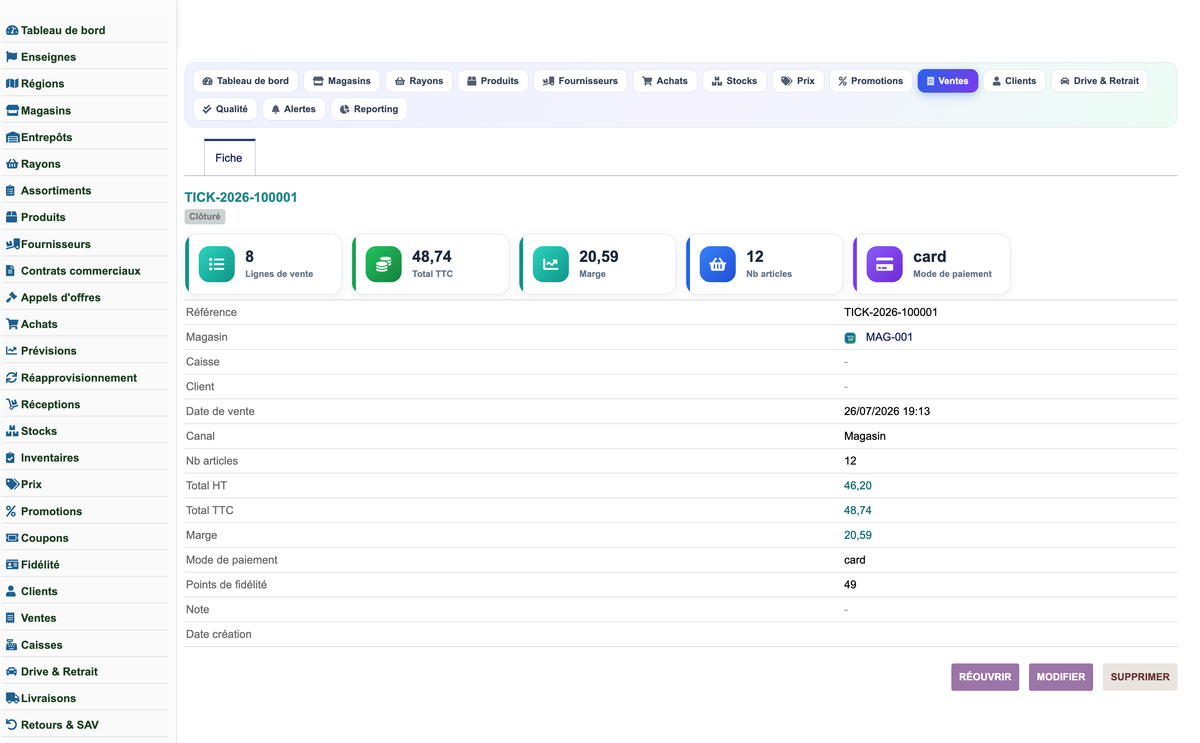Go to Rayons in the left sidebar
The width and height of the screenshot is (1200, 743).
[41, 164]
